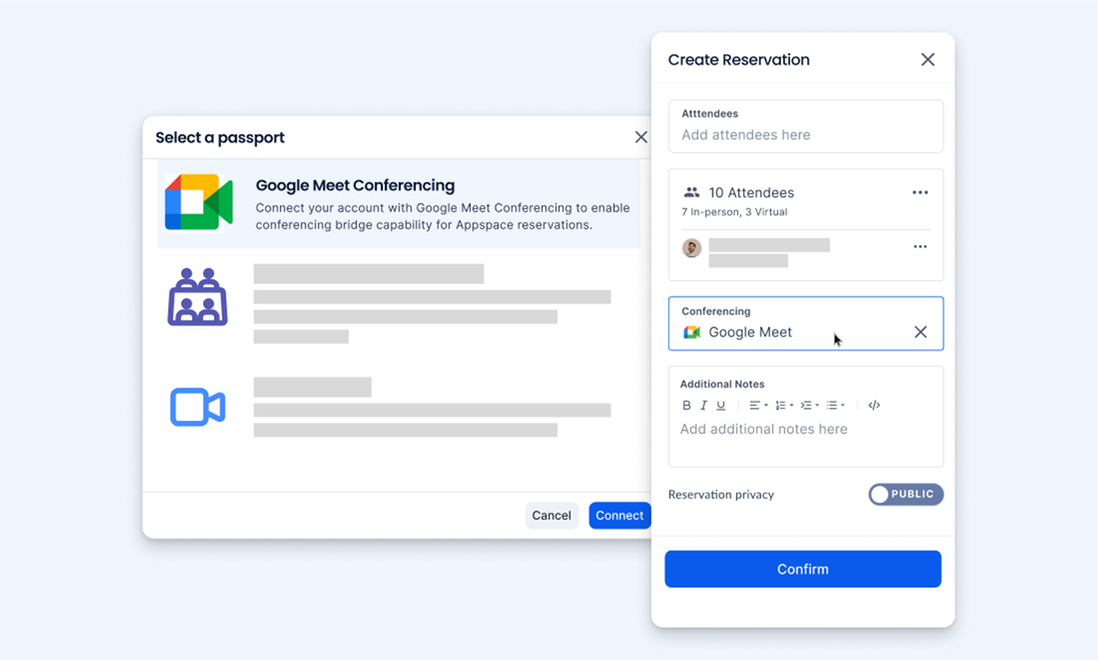Image resolution: width=1098 pixels, height=660 pixels.
Task: Click the attendees group icon beside 10 Attendees
Action: click(692, 192)
